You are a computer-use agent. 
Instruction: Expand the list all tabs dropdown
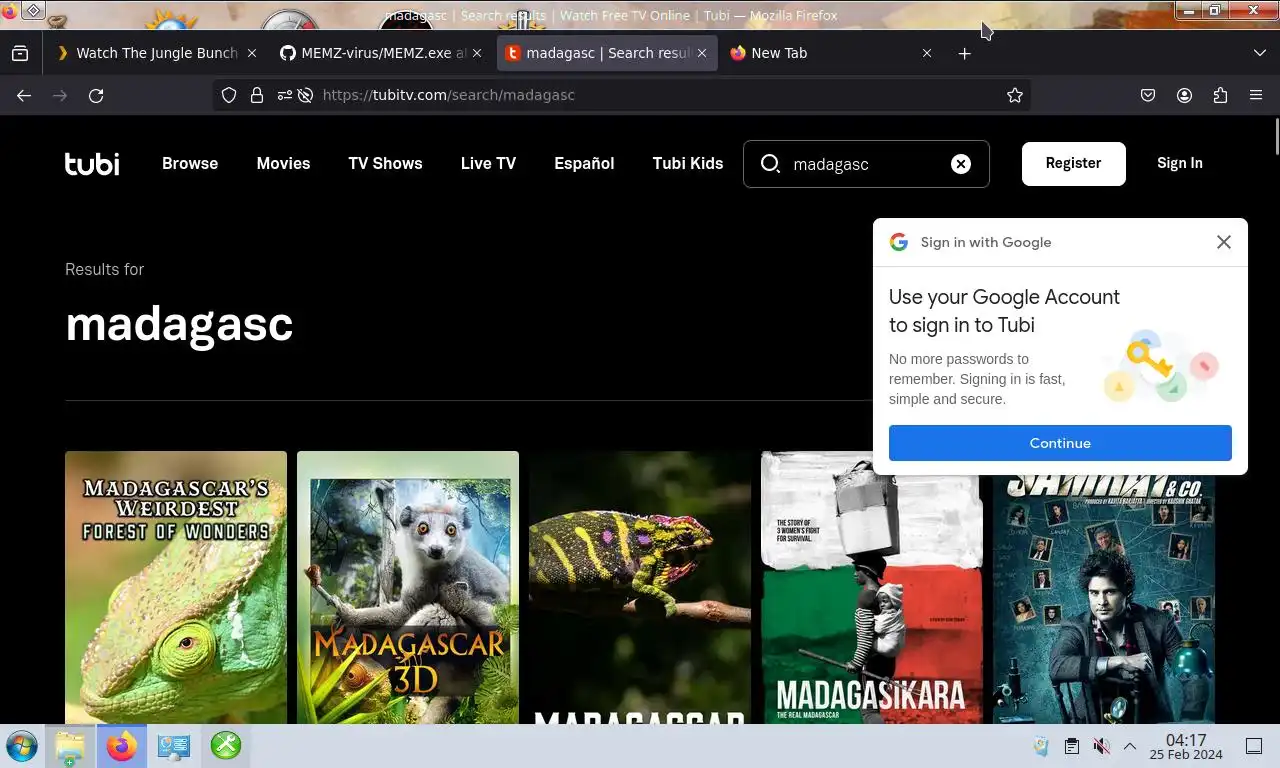coord(1259,53)
